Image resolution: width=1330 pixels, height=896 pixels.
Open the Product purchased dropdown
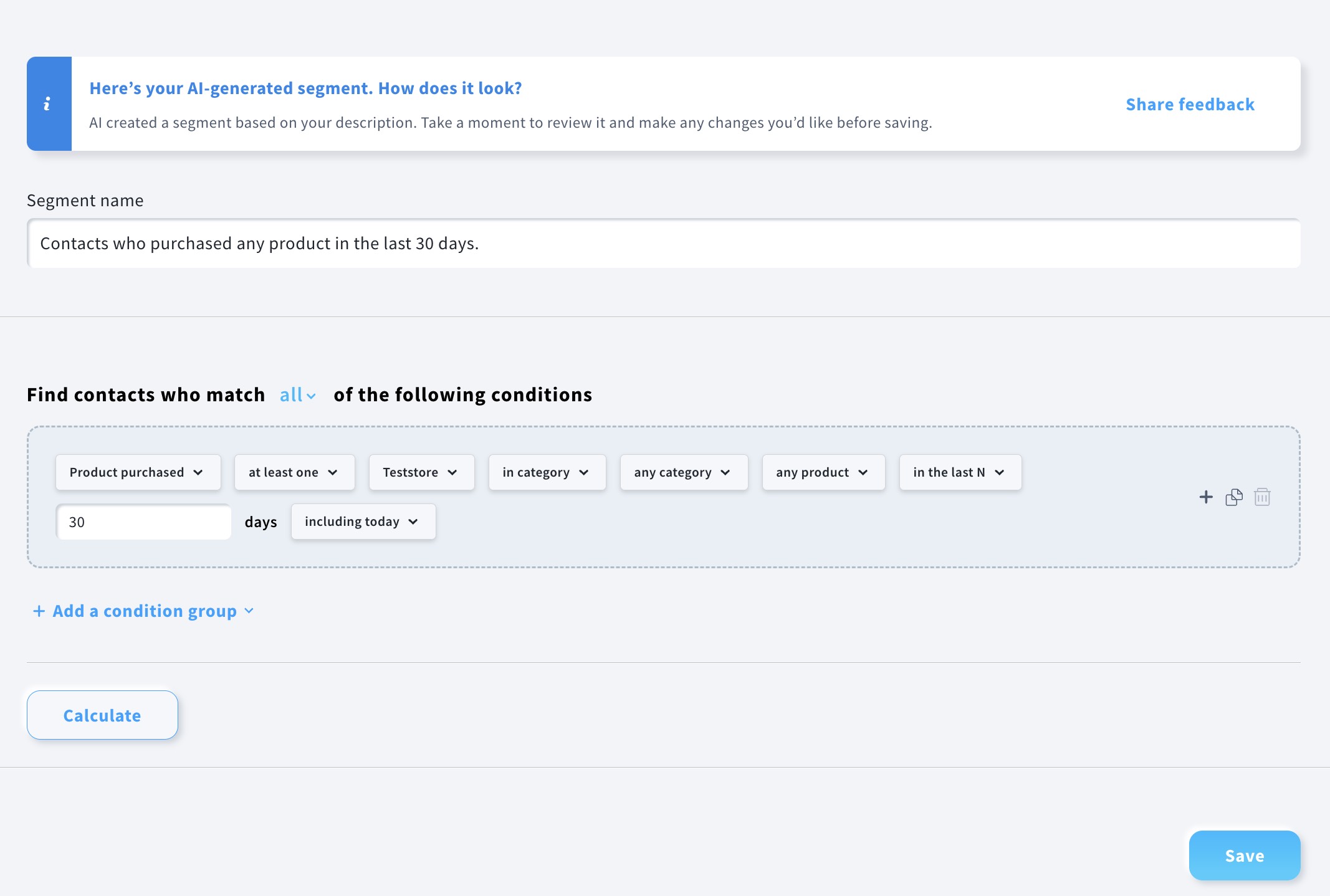(138, 472)
